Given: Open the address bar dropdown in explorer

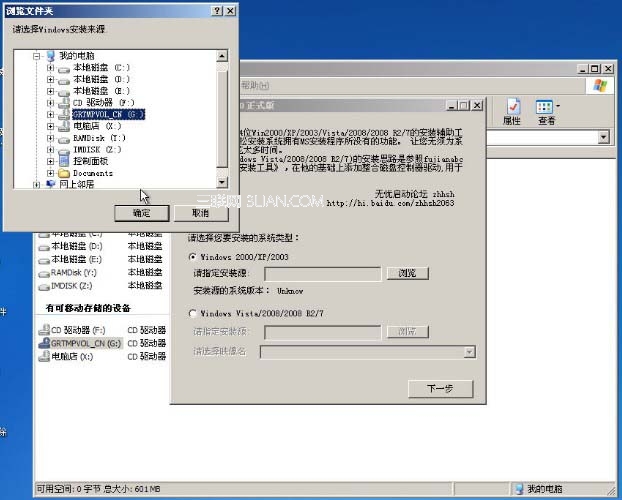Looking at the screenshot, I should [x=603, y=137].
